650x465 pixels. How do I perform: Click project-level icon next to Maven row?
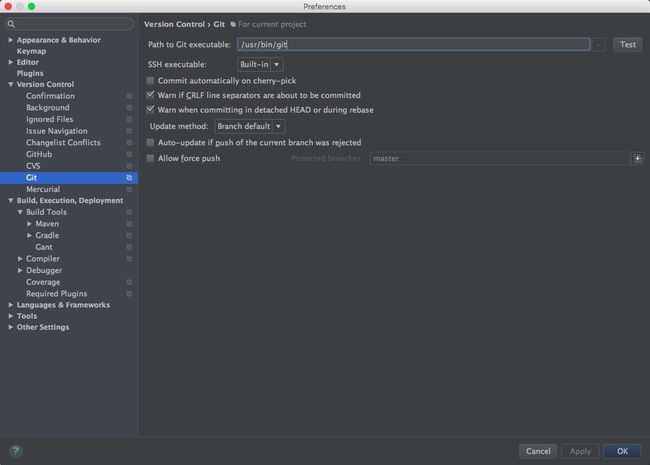click(129, 224)
